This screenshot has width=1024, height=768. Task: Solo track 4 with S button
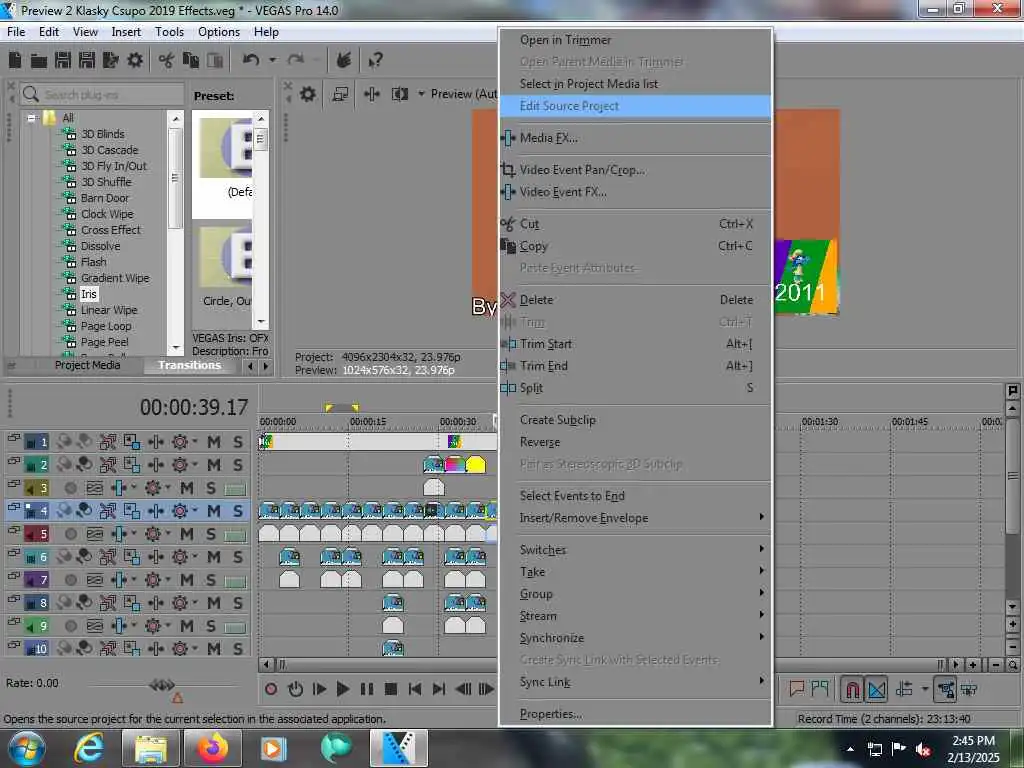(x=238, y=511)
